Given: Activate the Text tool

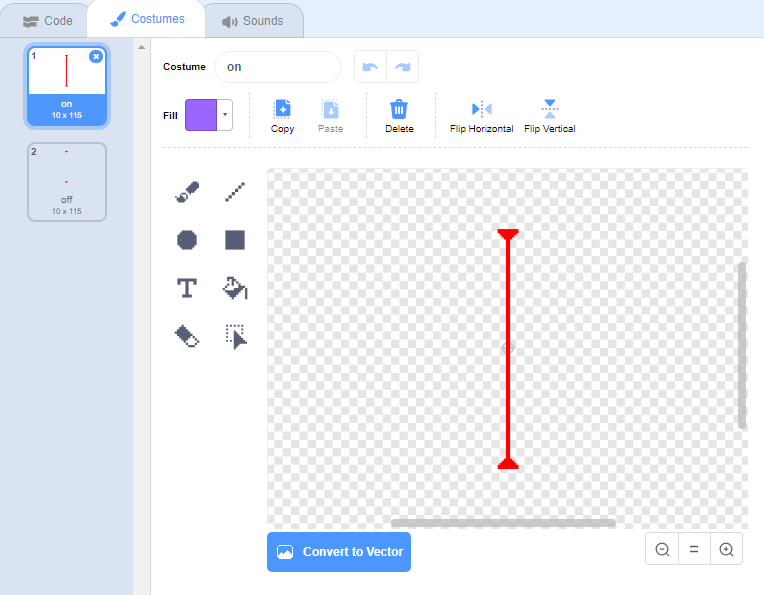Looking at the screenshot, I should tap(187, 288).
